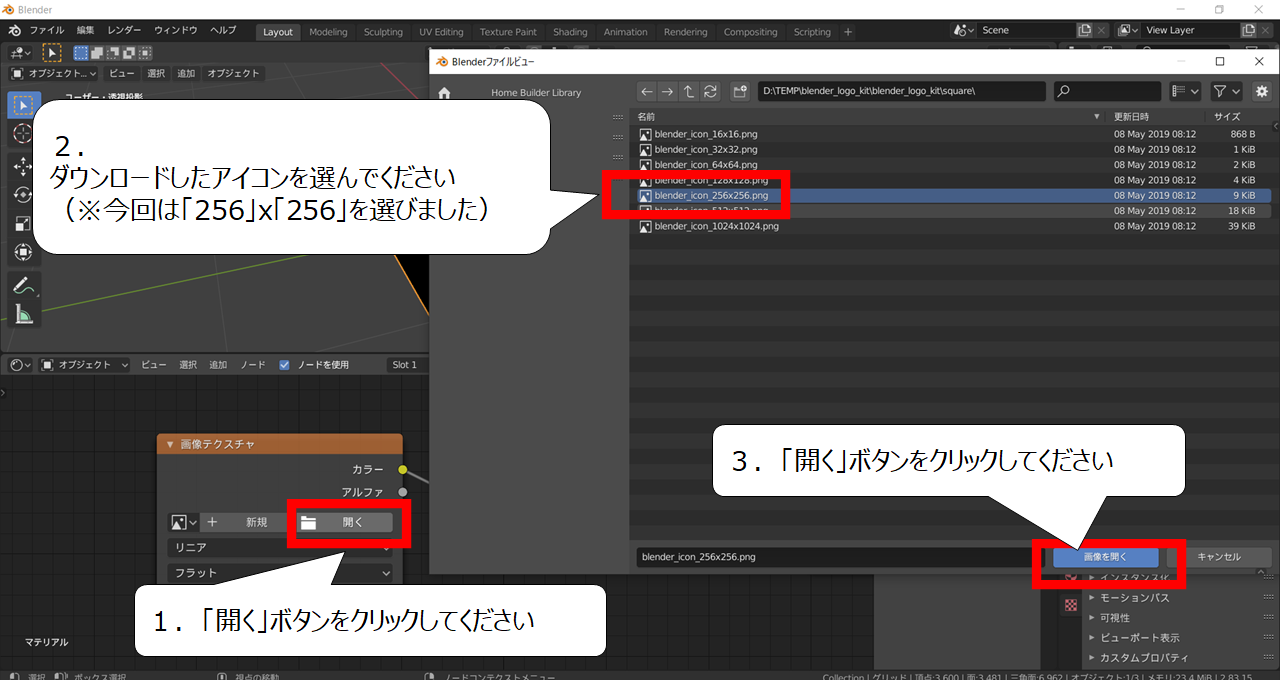The height and width of the screenshot is (680, 1280).
Task: Go back in the file browser
Action: point(647,91)
